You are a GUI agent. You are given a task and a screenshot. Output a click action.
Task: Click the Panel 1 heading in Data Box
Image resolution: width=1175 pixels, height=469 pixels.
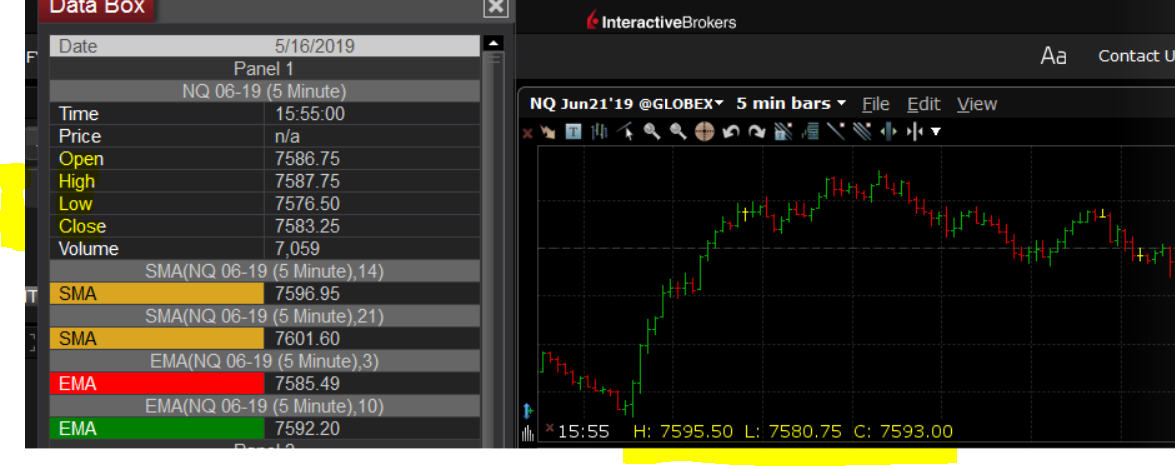pyautogui.click(x=265, y=69)
